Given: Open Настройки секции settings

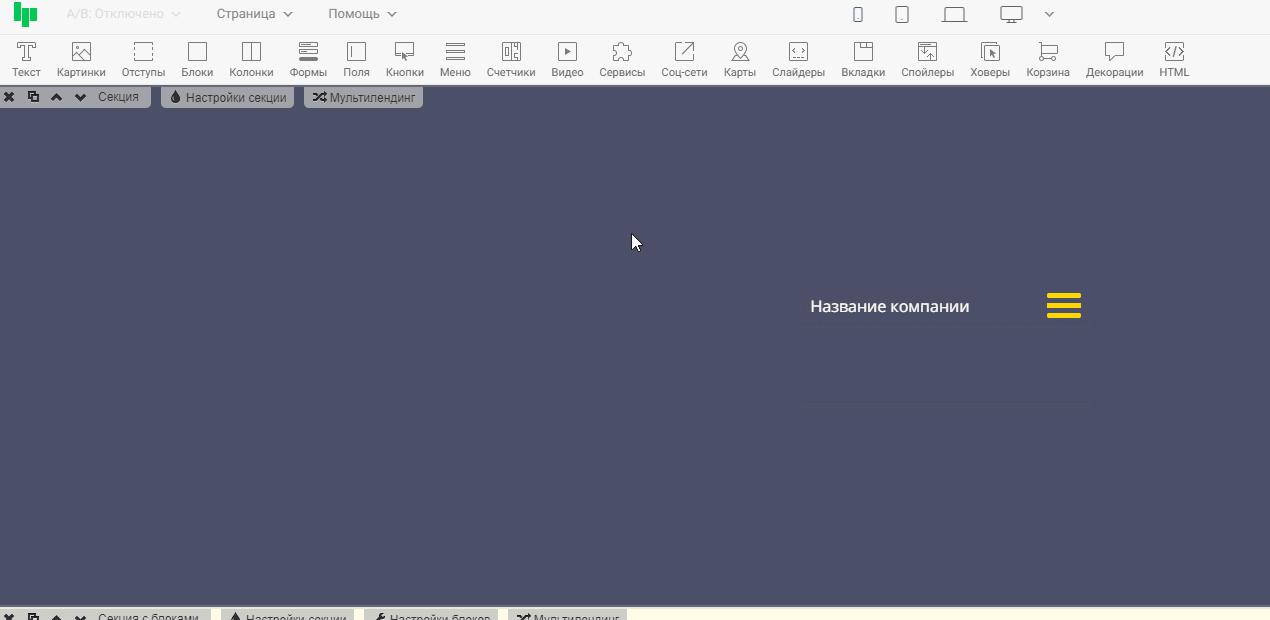Looking at the screenshot, I should click(228, 97).
